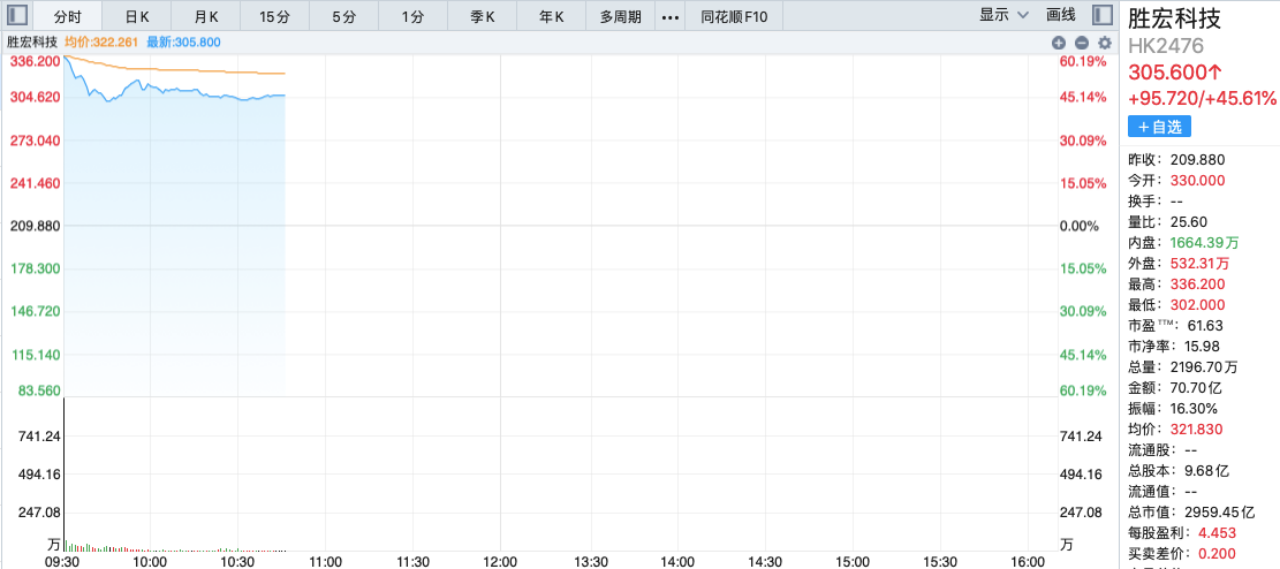This screenshot has height=569, width=1280.
Task: Select the 分时 tab
Action: [68, 16]
